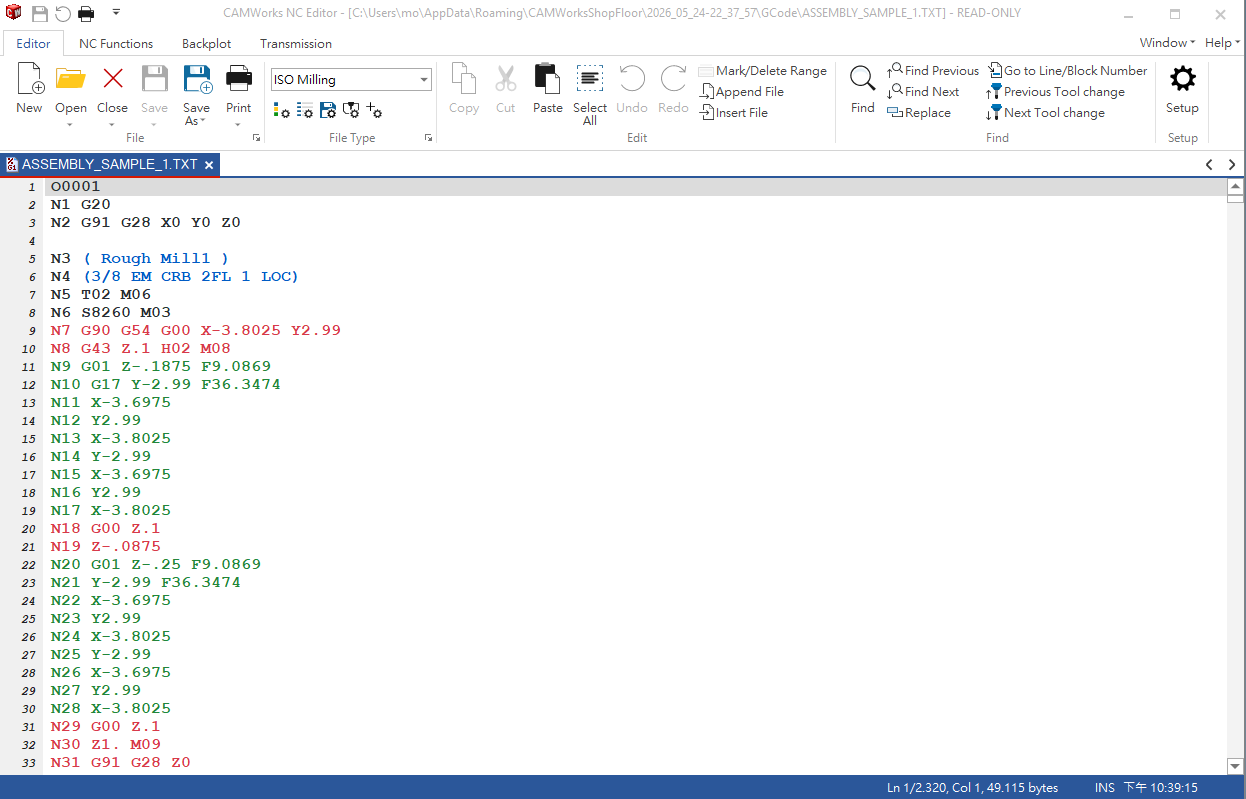The height and width of the screenshot is (799, 1246).
Task: Switch to the Backplot tab
Action: [x=206, y=43]
